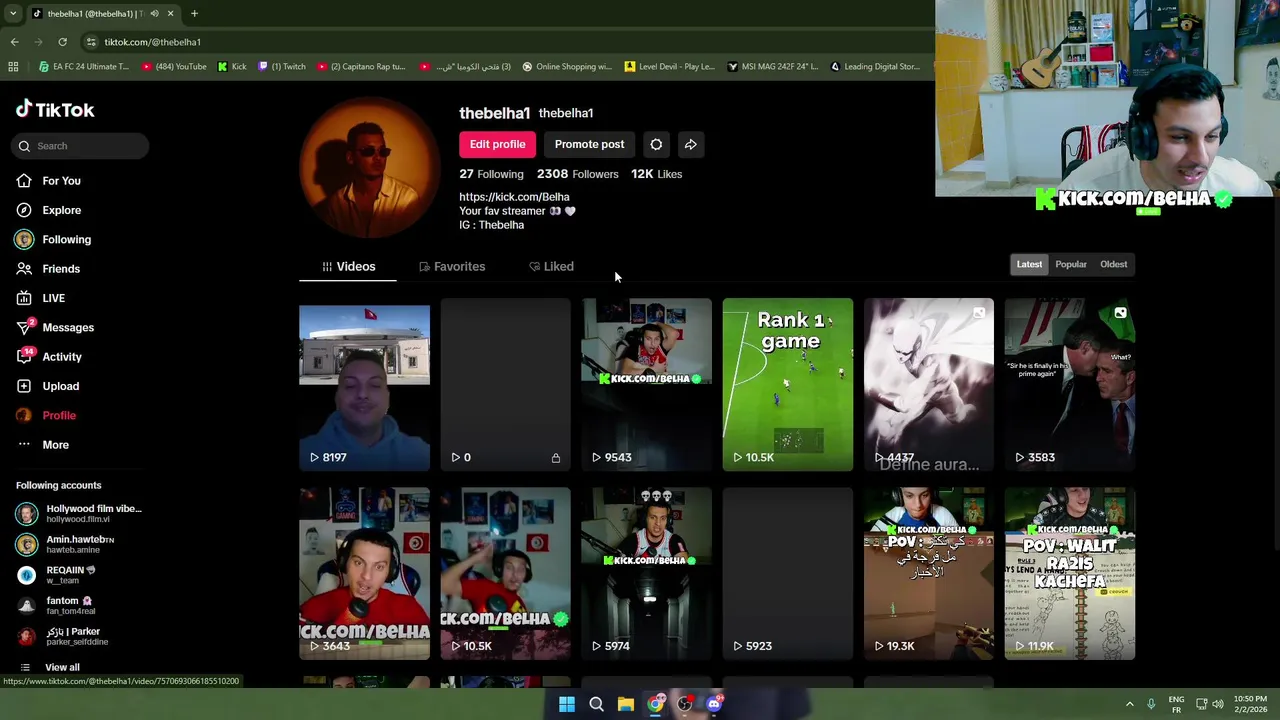Switch to the Favorites tab
Viewport: 1280px width, 720px height.
click(452, 267)
